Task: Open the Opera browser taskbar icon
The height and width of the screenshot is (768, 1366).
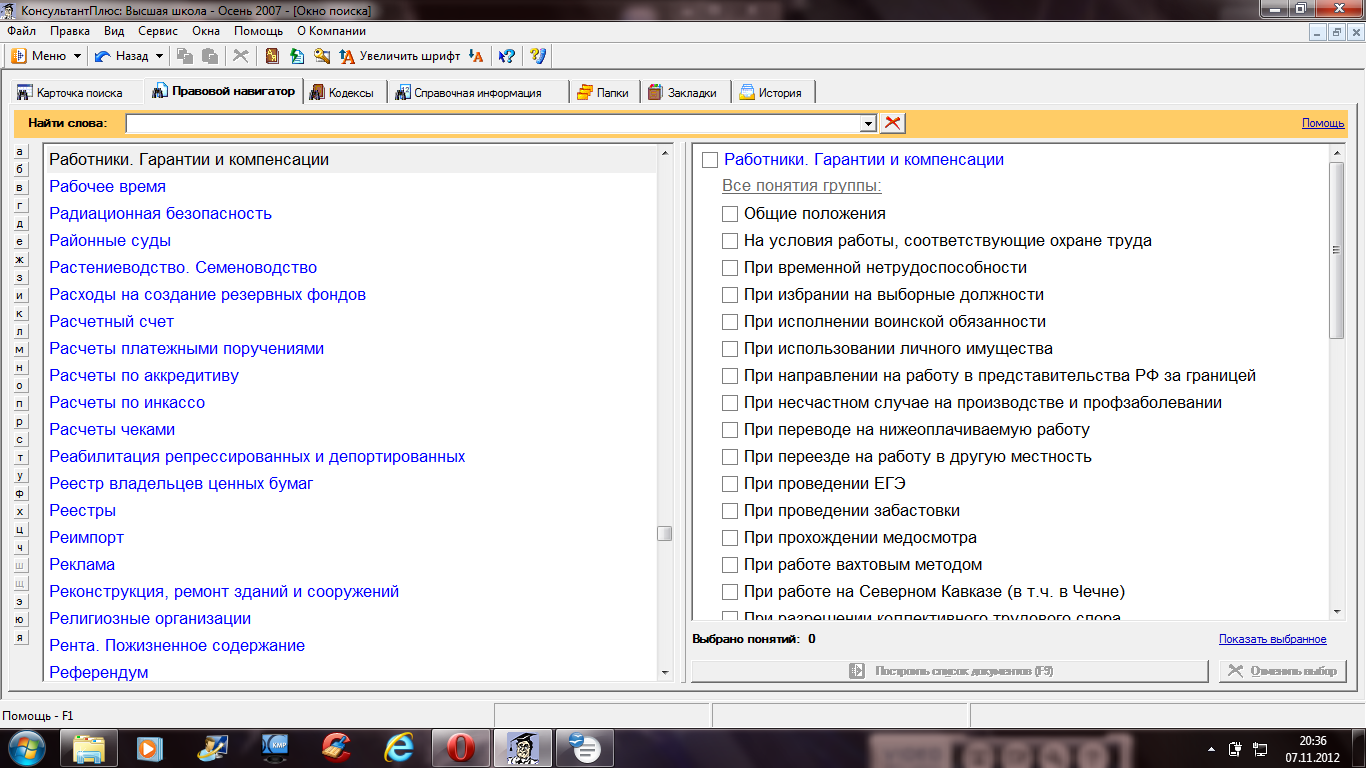Action: tap(461, 748)
